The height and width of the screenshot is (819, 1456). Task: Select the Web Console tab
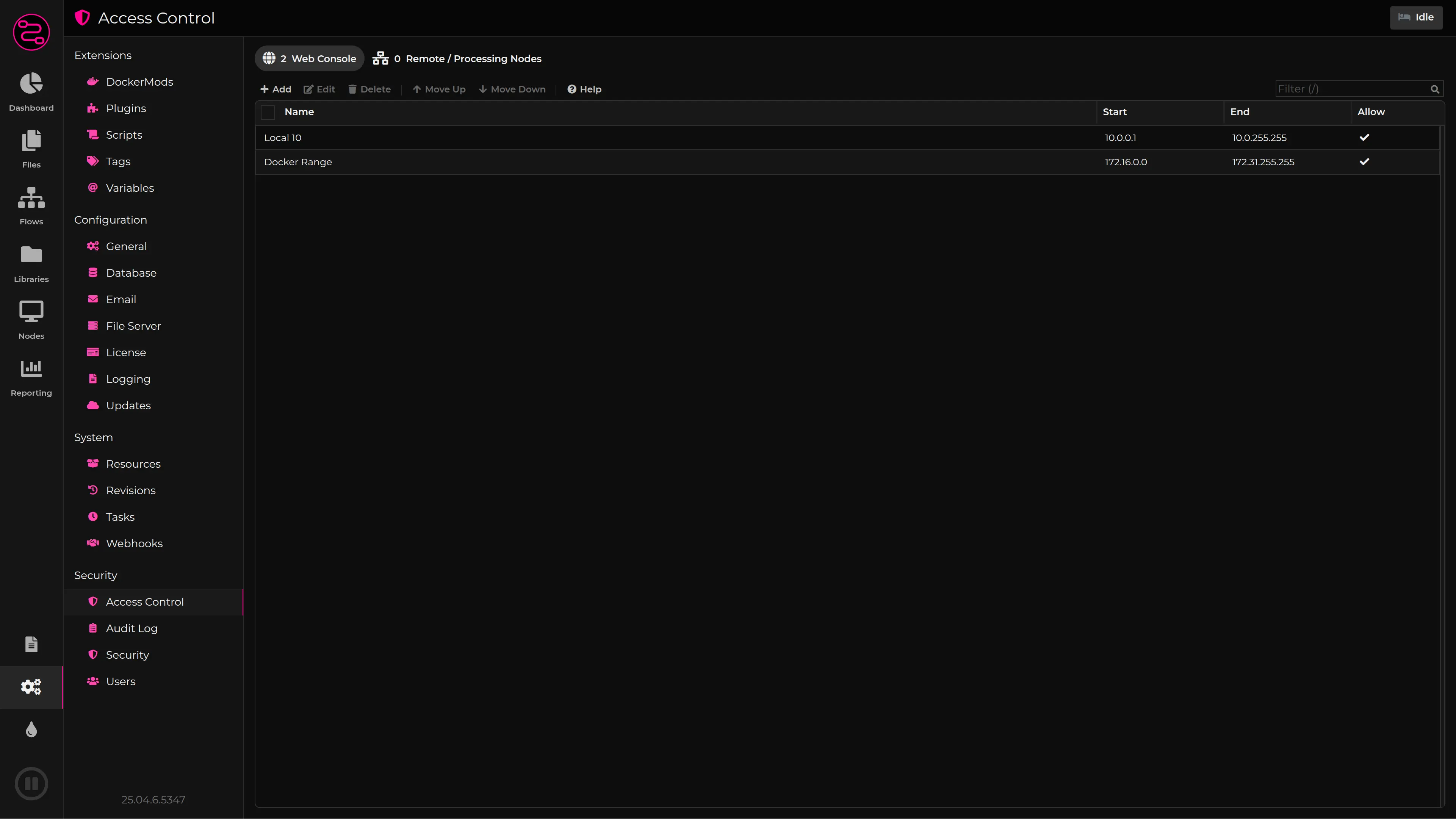pos(309,59)
